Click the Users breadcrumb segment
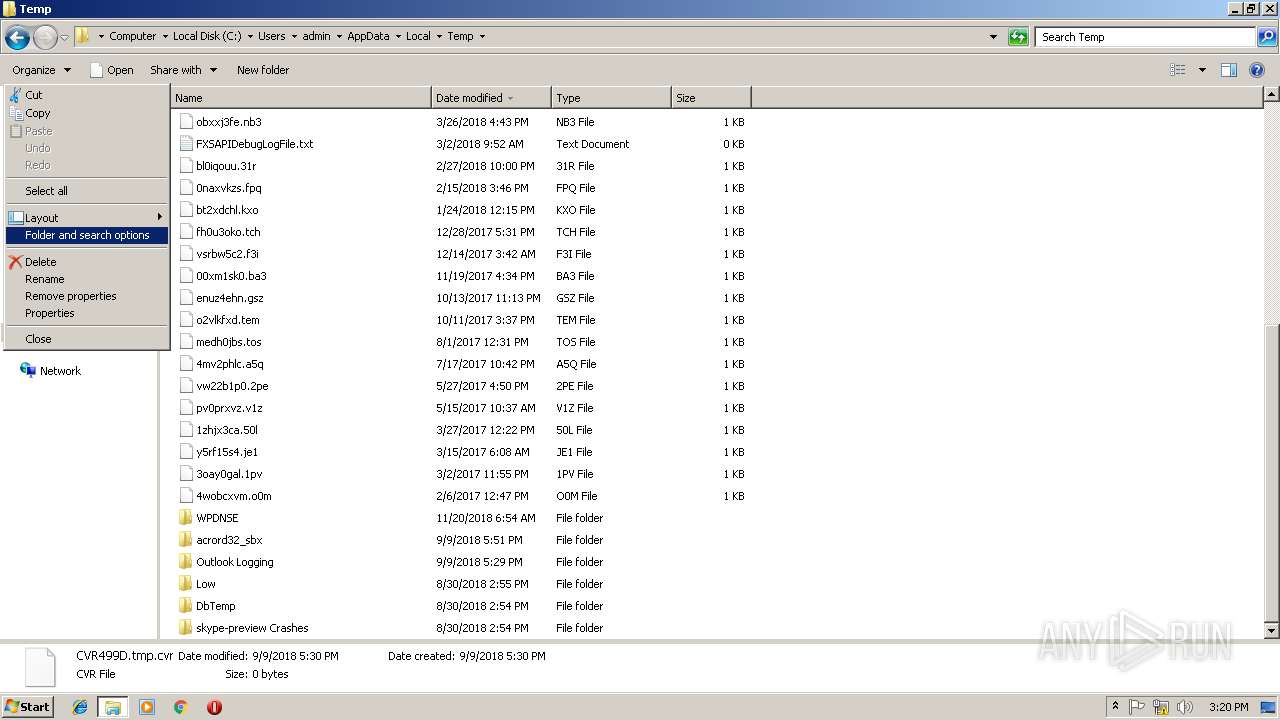 (271, 36)
